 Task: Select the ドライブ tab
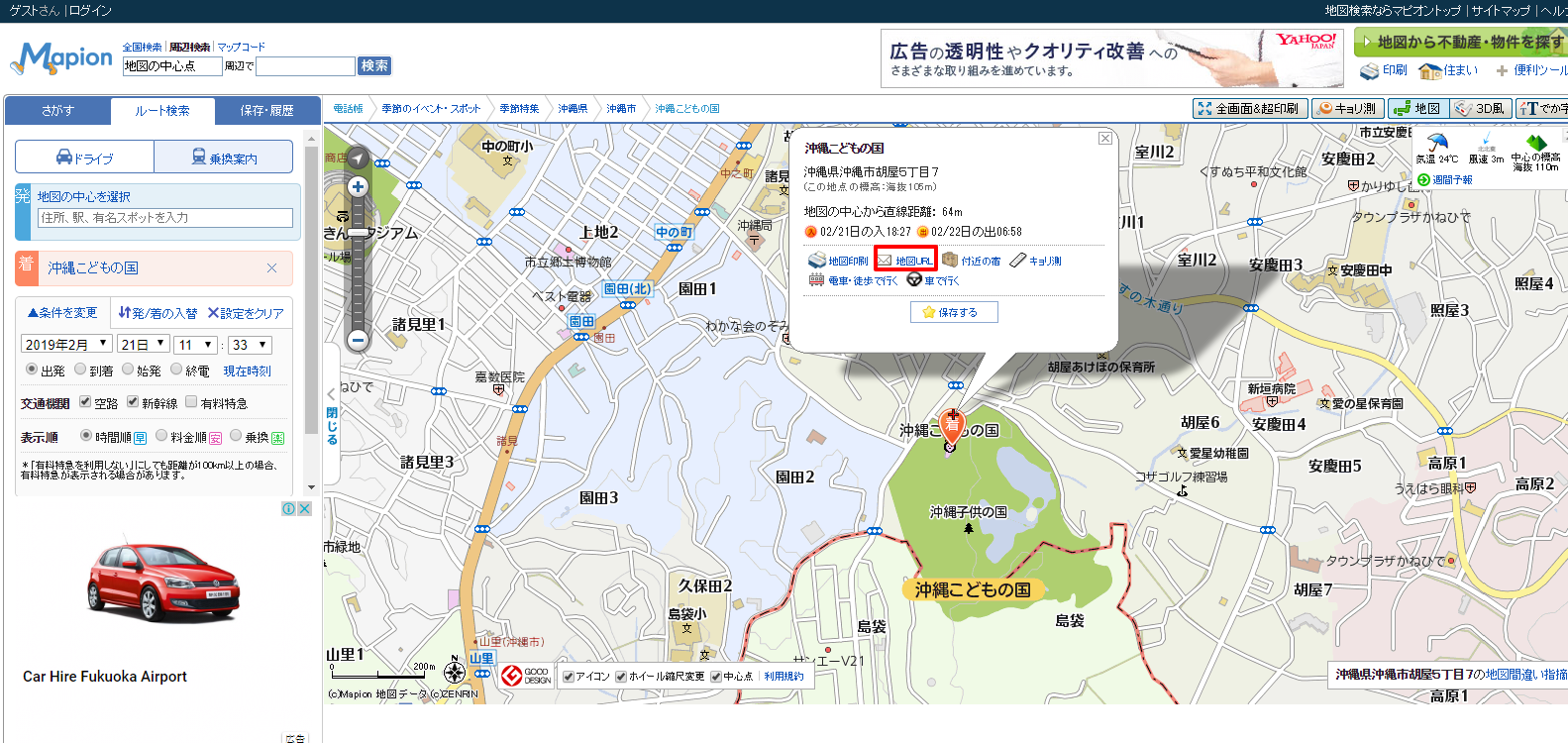(x=84, y=158)
